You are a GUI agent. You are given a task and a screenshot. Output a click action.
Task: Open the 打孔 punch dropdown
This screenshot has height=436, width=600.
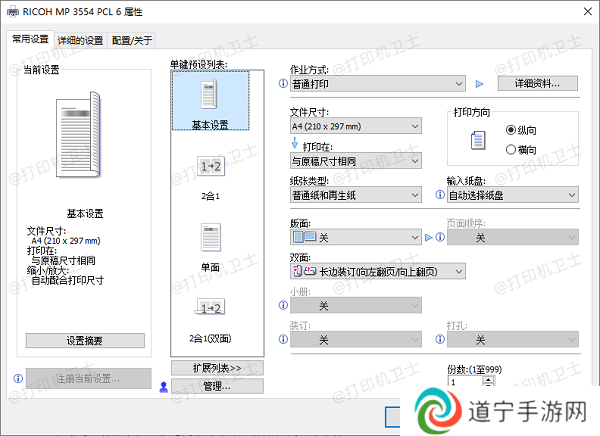(513, 340)
